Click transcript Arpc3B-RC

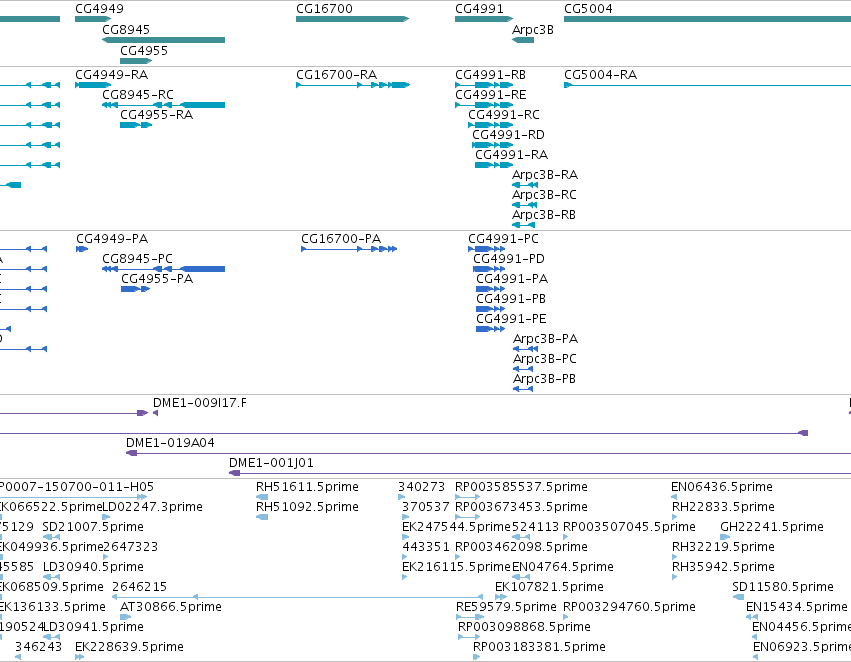tap(544, 195)
